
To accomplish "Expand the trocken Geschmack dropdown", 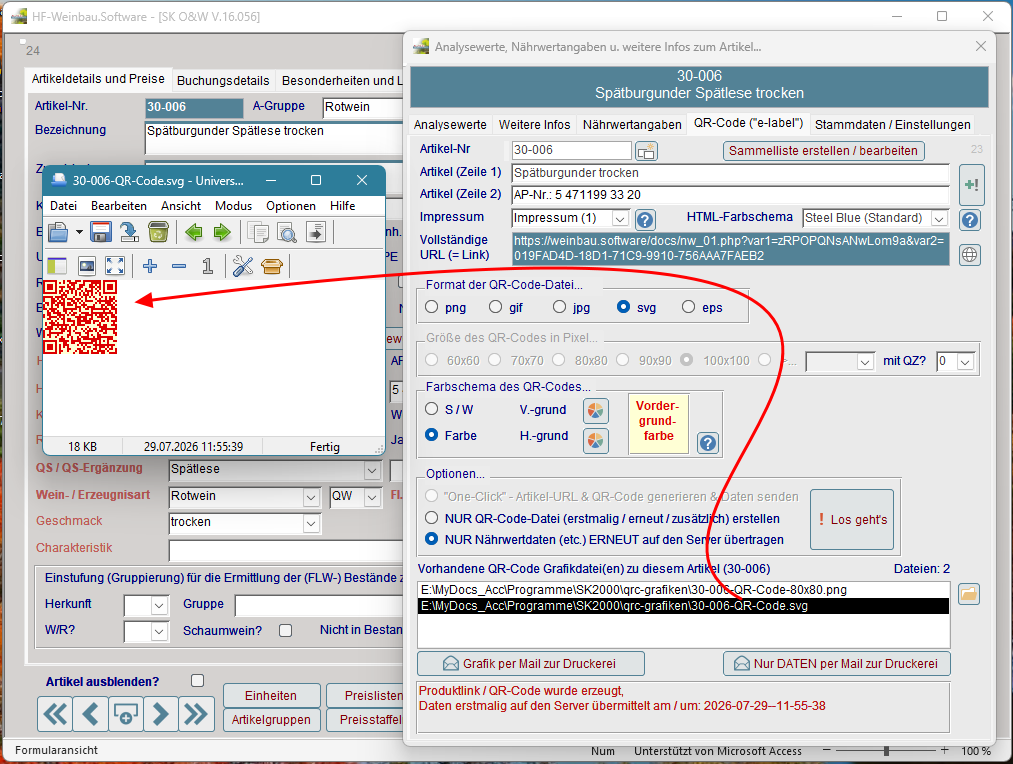I will click(x=311, y=523).
